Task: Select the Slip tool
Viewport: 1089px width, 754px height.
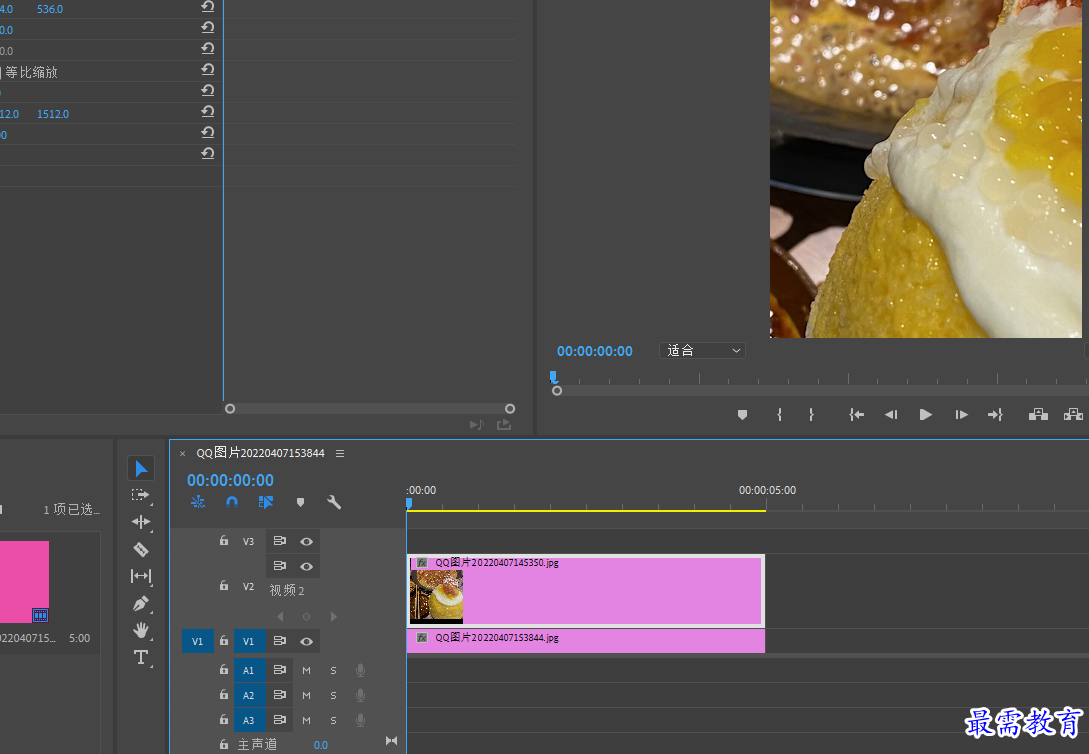Action: (x=140, y=576)
